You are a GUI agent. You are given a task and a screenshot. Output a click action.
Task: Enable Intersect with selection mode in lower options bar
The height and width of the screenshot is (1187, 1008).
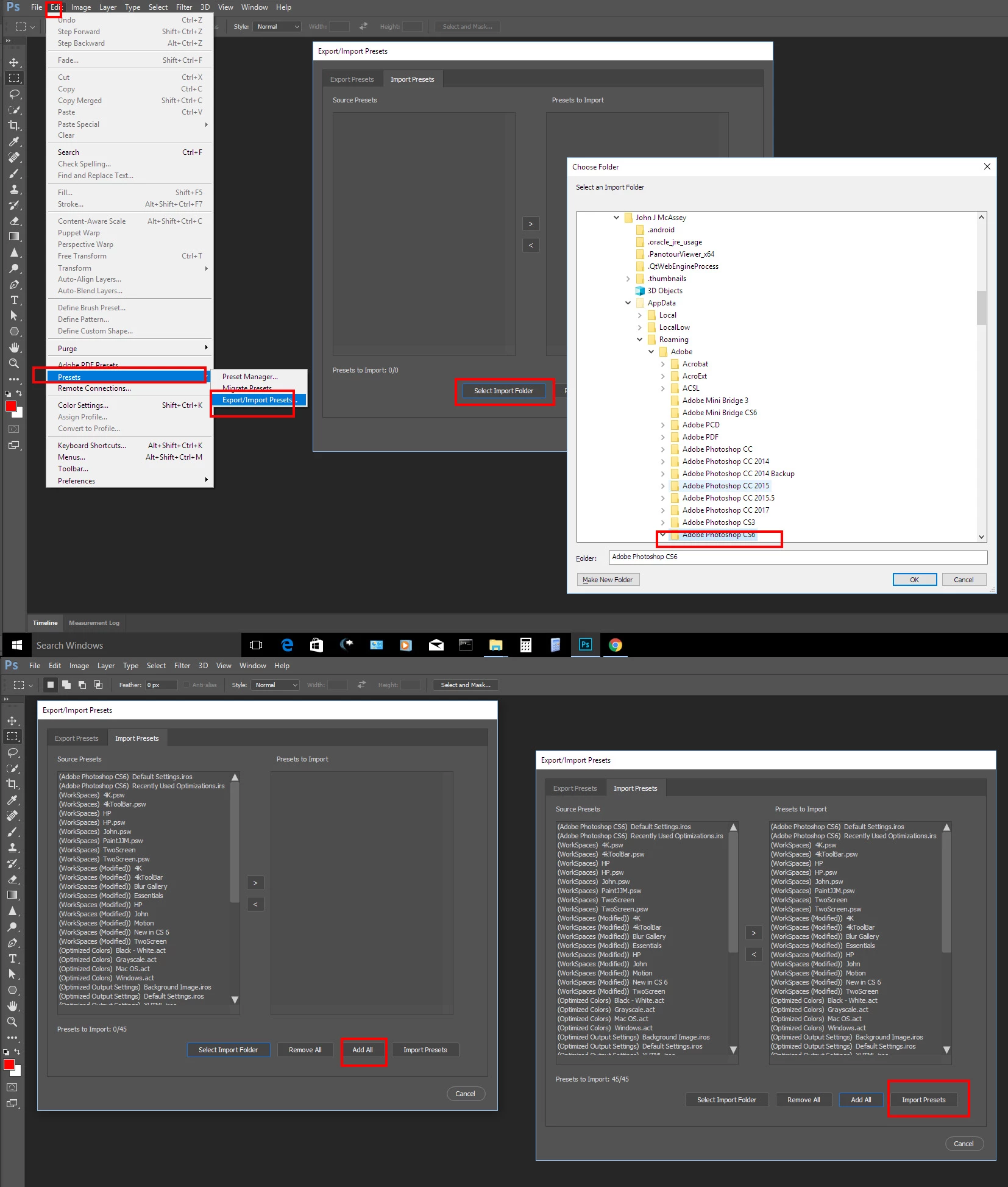(x=98, y=685)
